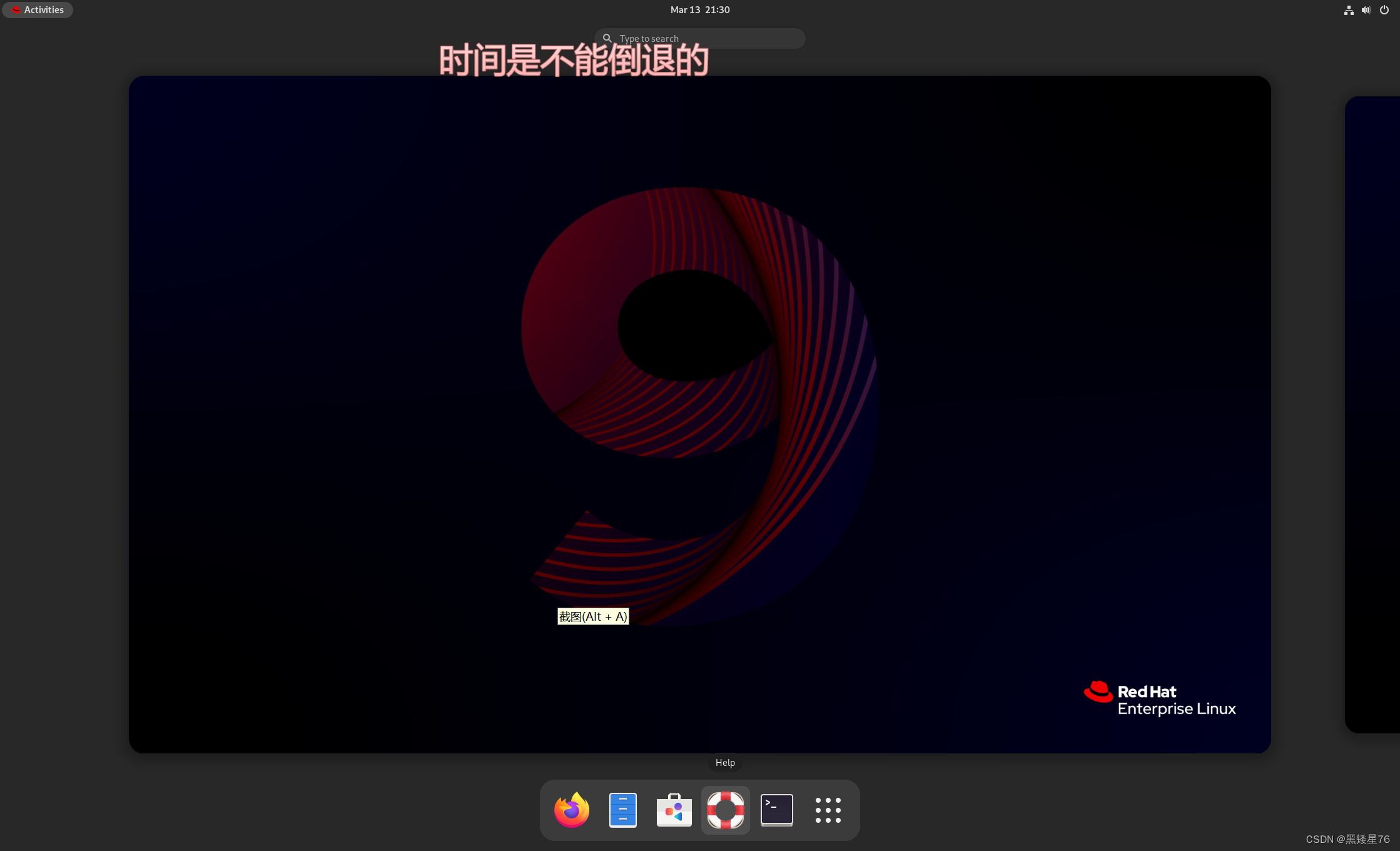This screenshot has width=1400, height=851.
Task: Open the Help lifebuoy icon
Action: 725,810
